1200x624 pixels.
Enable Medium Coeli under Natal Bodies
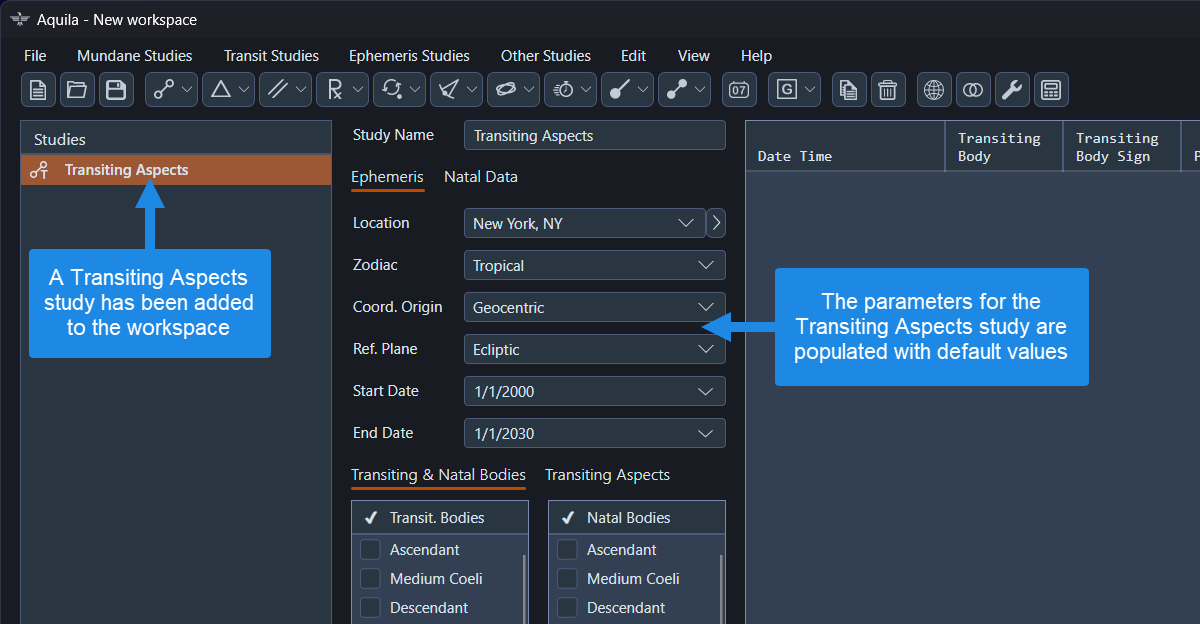coord(568,579)
